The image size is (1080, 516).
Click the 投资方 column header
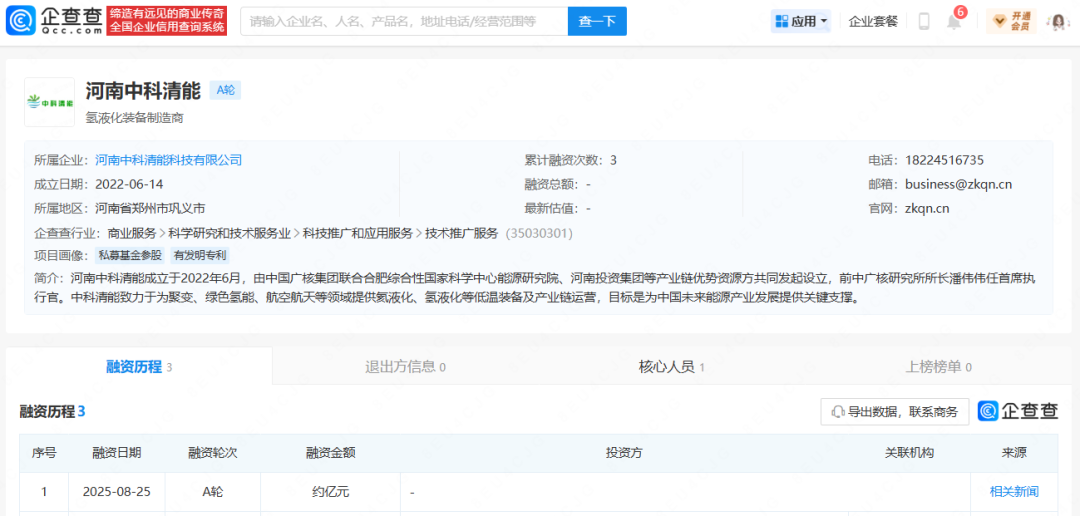coord(624,453)
